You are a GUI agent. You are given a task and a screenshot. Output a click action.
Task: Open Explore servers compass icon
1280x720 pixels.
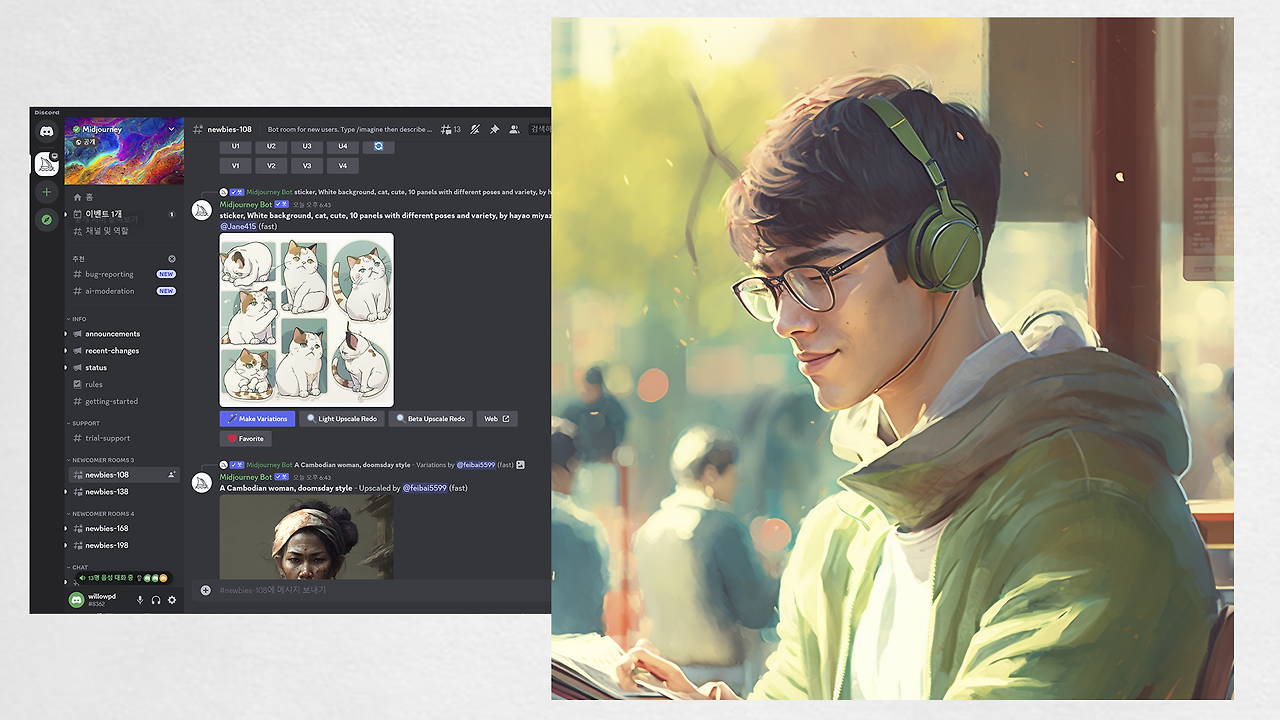(47, 219)
